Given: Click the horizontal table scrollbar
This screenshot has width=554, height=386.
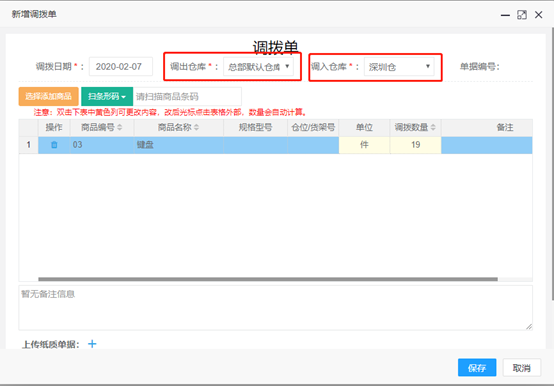Looking at the screenshot, I should [x=268, y=279].
